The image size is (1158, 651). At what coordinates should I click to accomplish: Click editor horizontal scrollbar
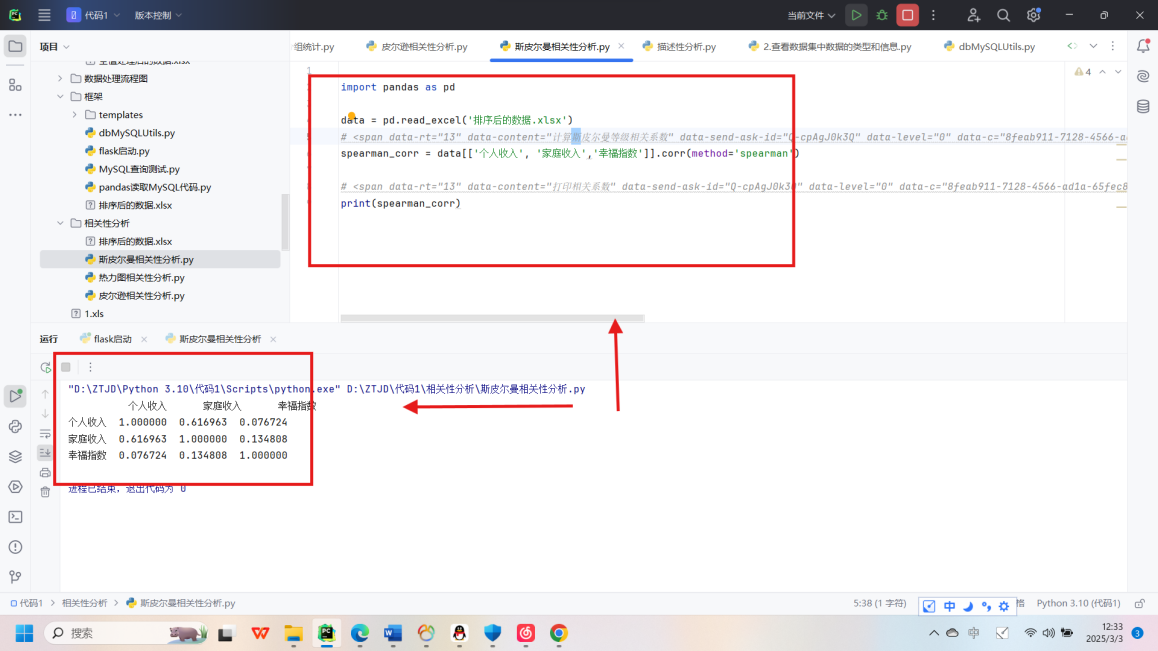(492, 318)
